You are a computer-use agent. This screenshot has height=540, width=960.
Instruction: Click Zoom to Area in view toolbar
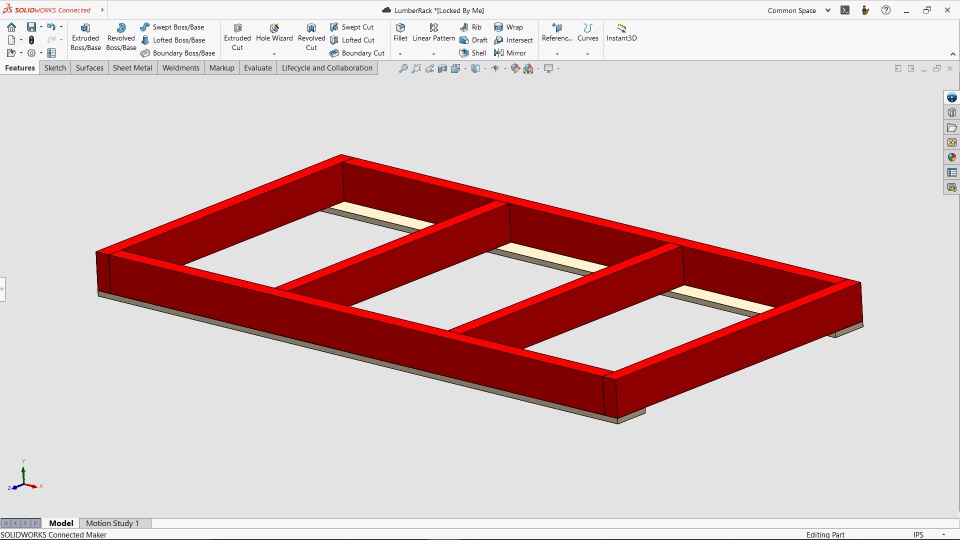click(416, 69)
